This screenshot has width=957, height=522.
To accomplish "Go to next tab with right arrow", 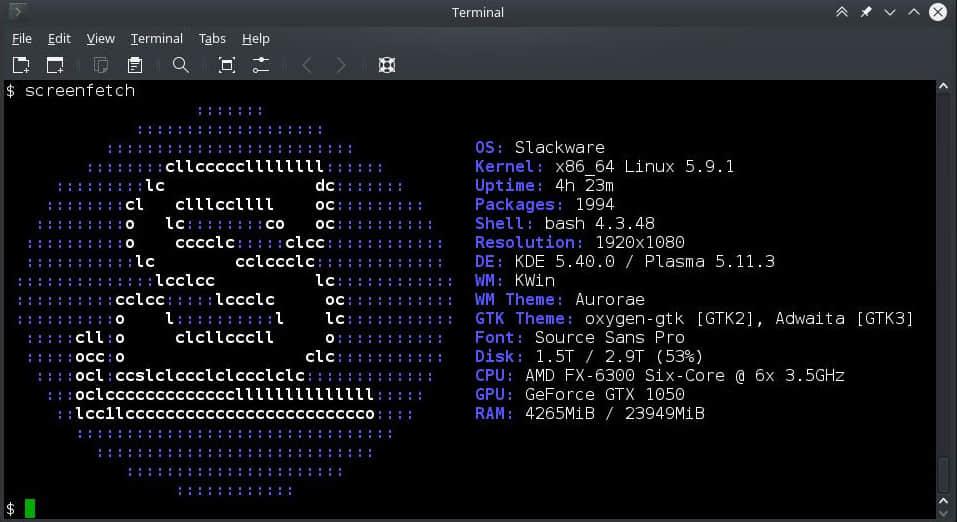I will click(341, 65).
